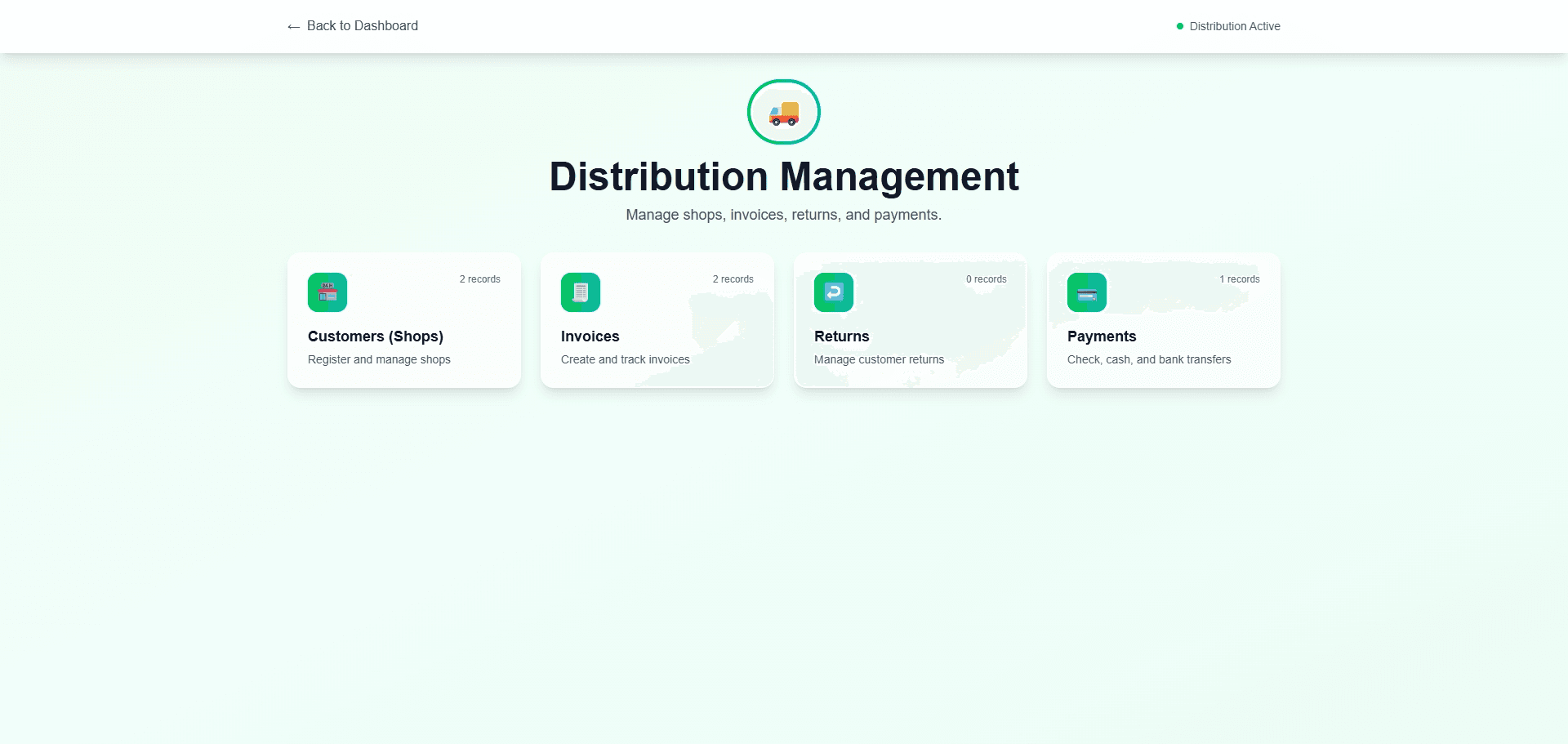
Task: Click the Returns arrow icon
Action: pos(833,292)
